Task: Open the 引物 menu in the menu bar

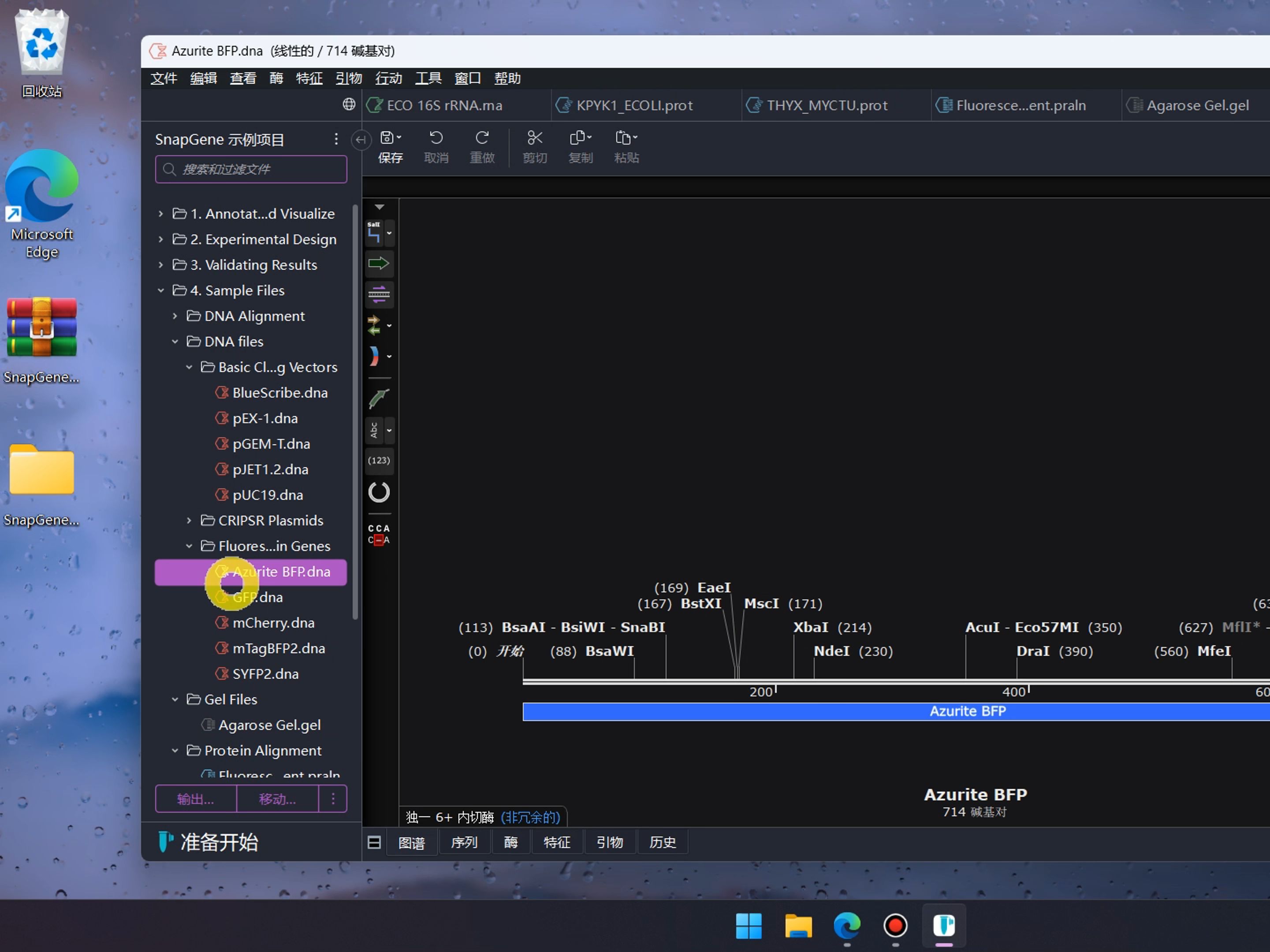Action: pyautogui.click(x=349, y=78)
